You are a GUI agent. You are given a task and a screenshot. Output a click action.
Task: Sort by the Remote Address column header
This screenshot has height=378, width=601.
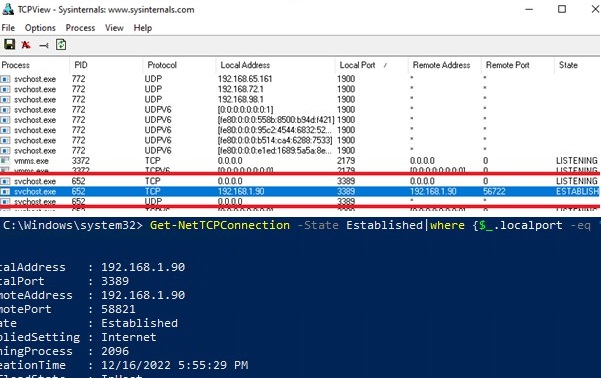coord(445,65)
